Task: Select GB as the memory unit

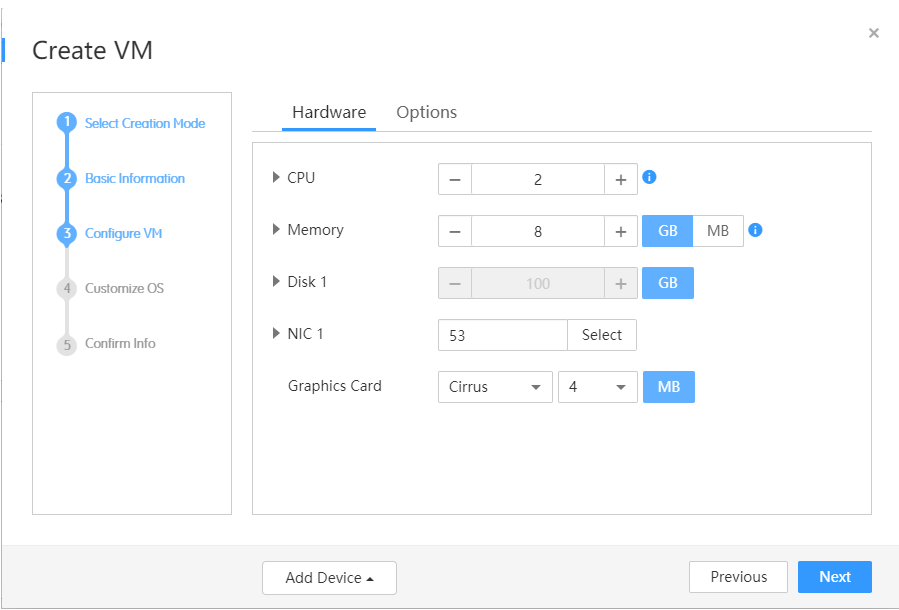Action: pyautogui.click(x=668, y=232)
